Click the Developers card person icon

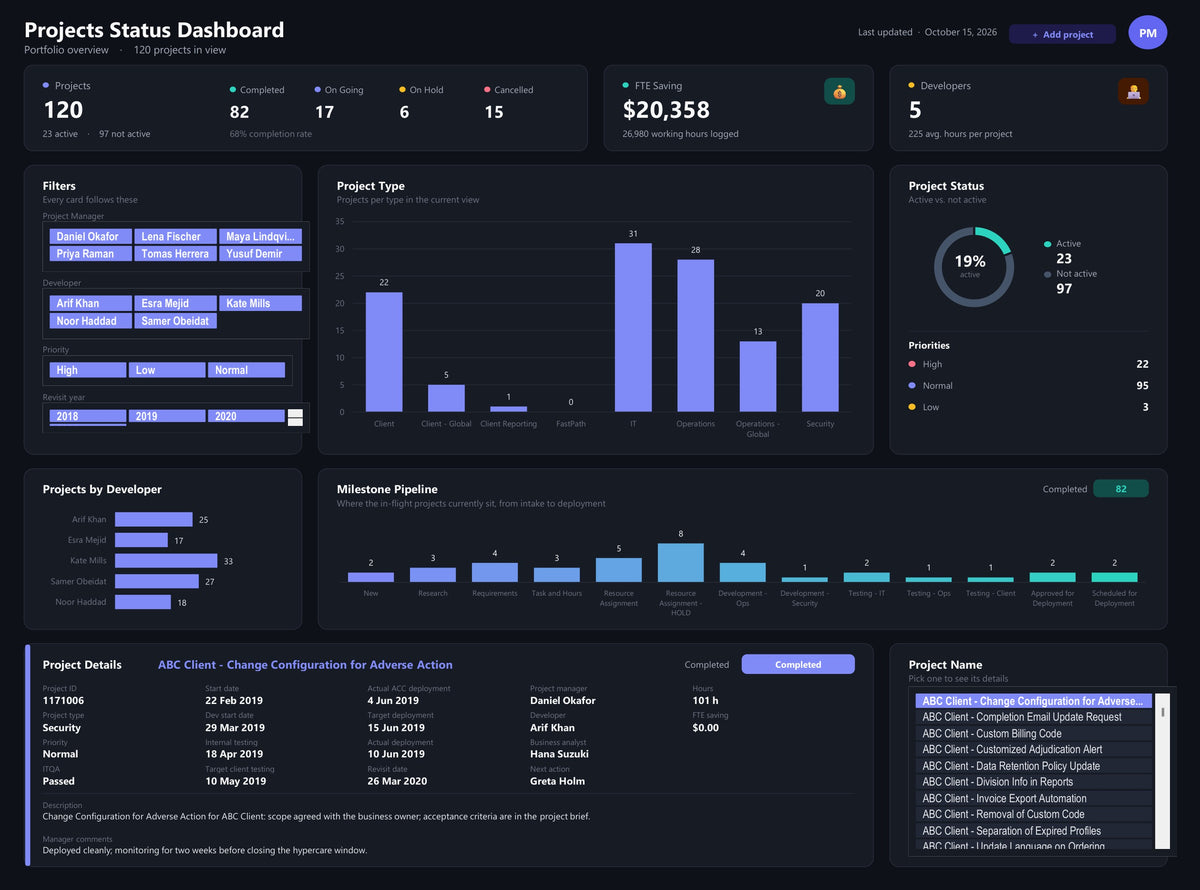tap(1133, 92)
